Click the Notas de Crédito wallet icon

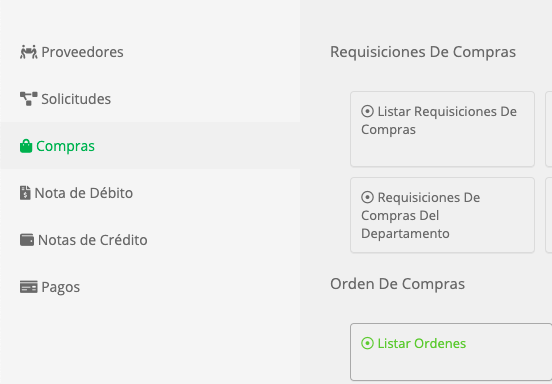click(x=27, y=240)
